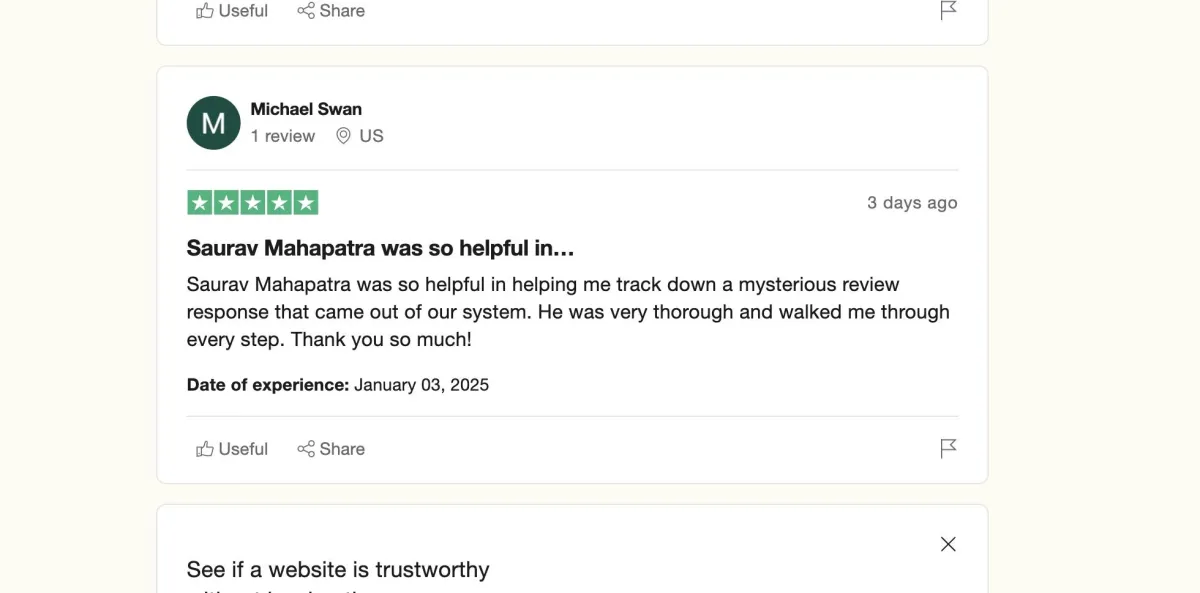Flag Michael Swan's review
The width and height of the screenshot is (1200, 593).
point(949,448)
